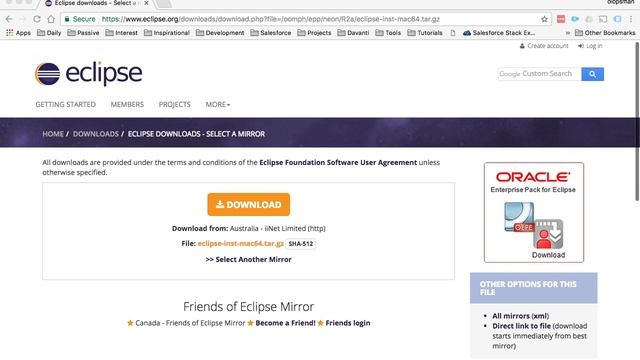The width and height of the screenshot is (640, 360).
Task: Open the Salesforce bookmarks folder
Action: pos(271,33)
